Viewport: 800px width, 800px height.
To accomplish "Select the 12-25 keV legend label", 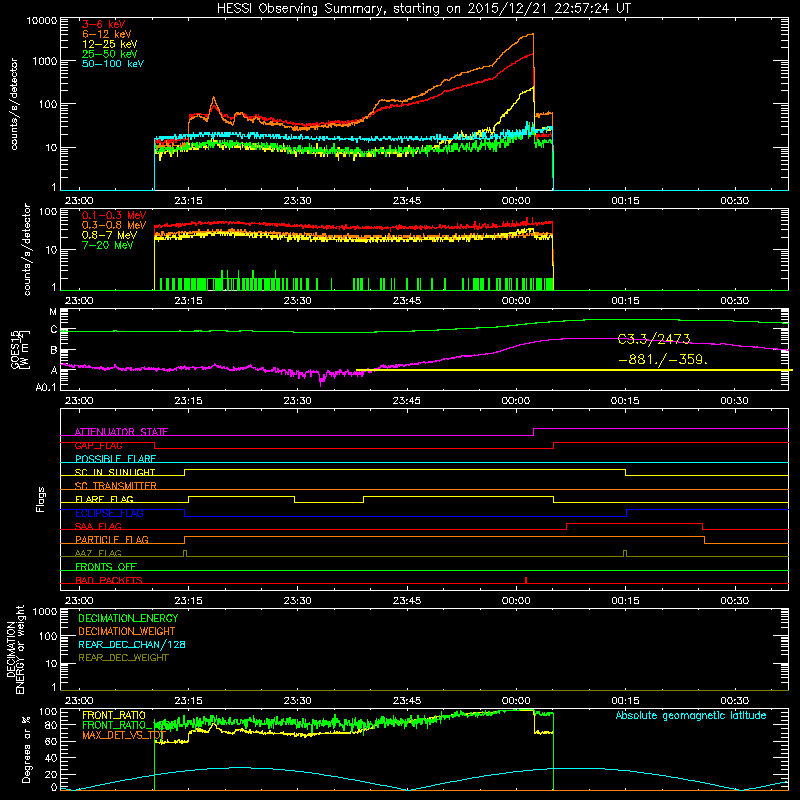I will 109,44.
